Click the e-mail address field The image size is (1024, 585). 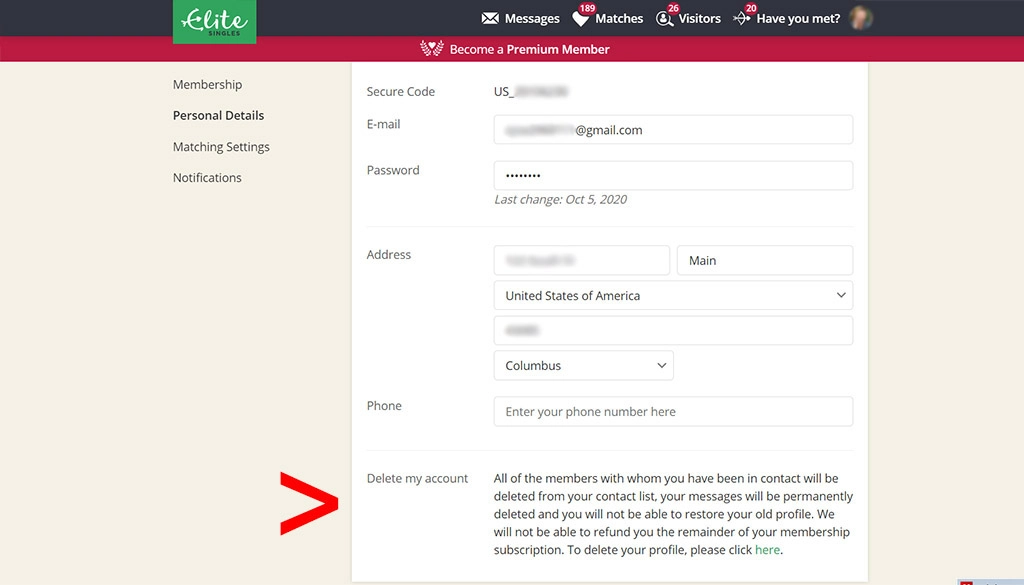672,129
